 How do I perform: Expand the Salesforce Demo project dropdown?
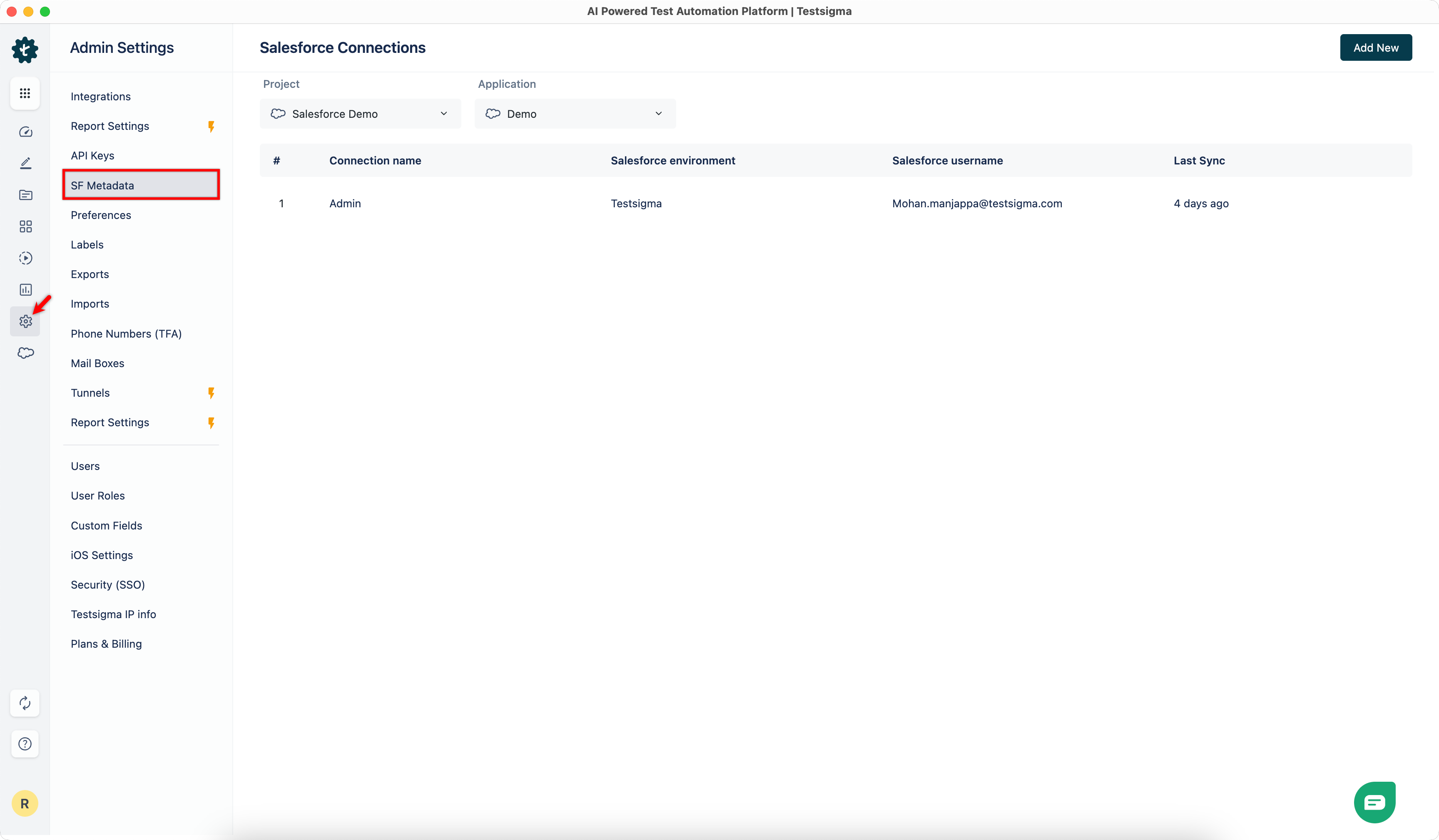[360, 114]
